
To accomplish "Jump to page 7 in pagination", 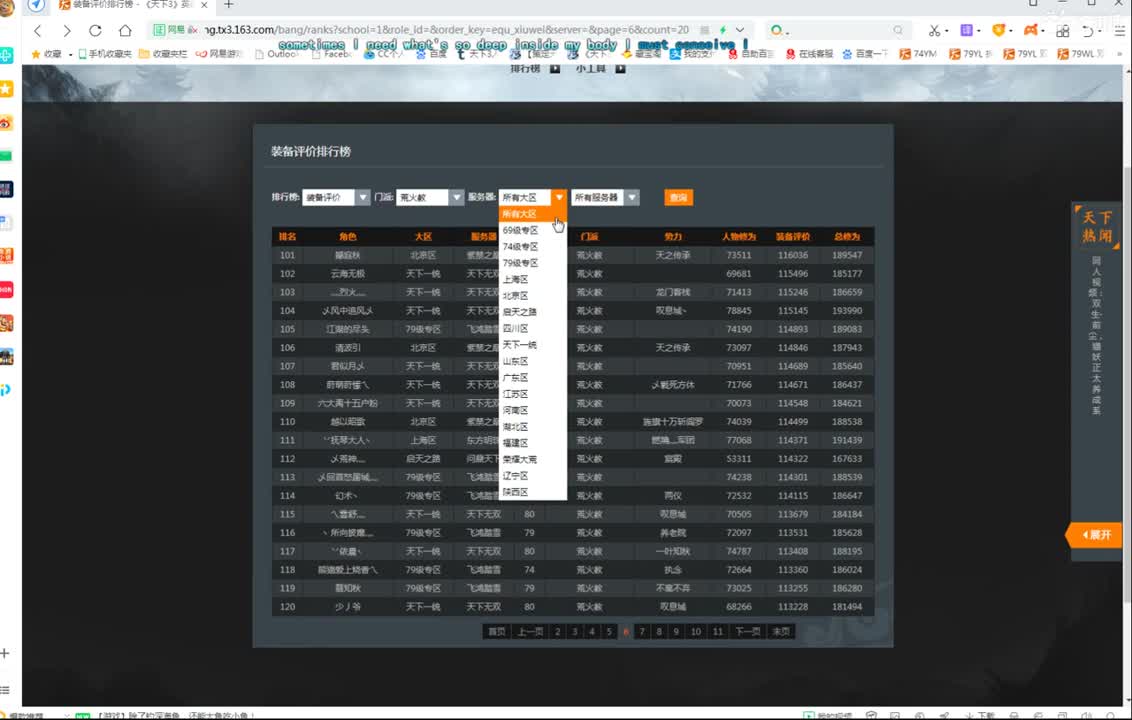I will 642,632.
